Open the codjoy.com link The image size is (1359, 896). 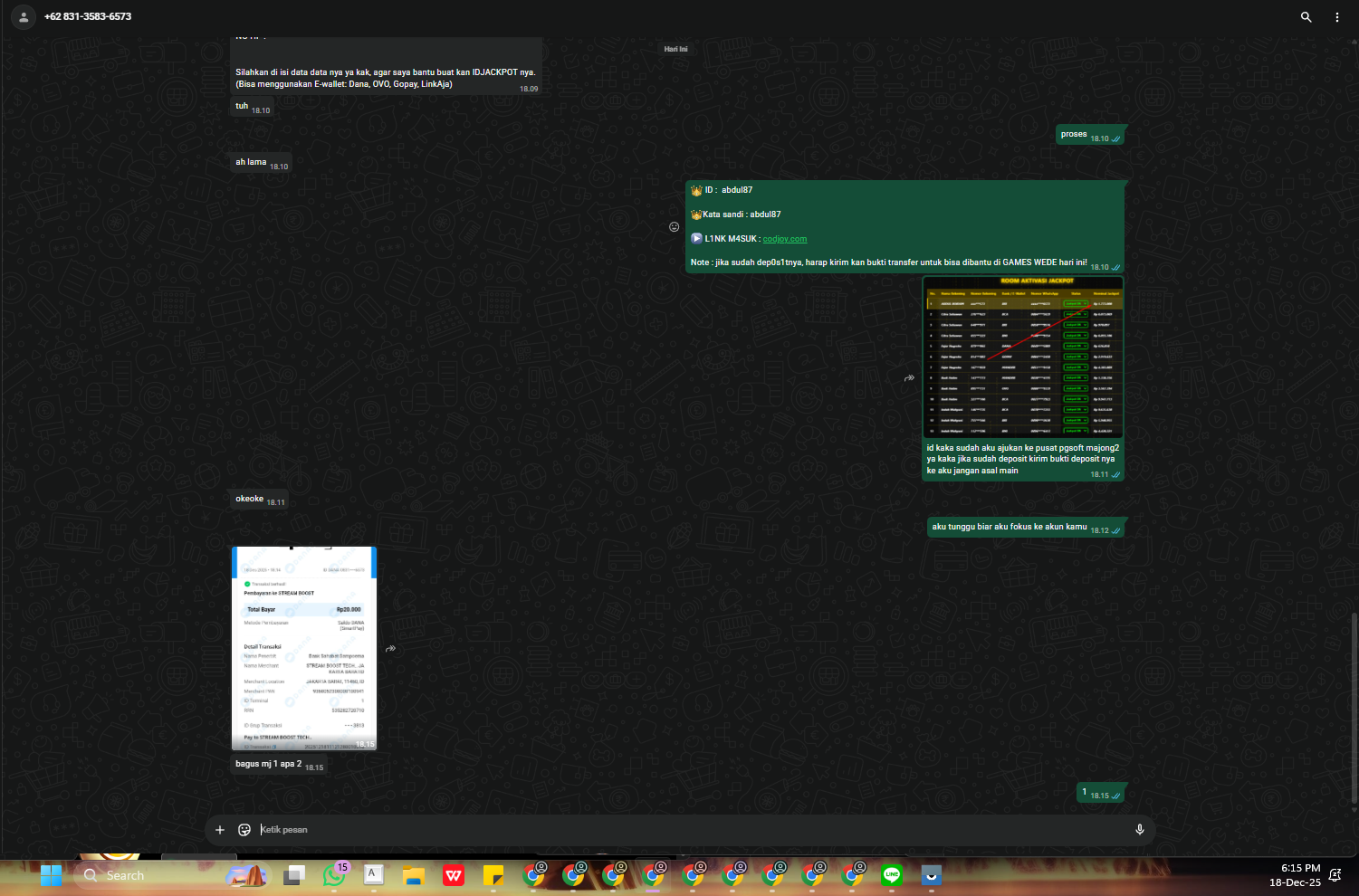coord(785,239)
